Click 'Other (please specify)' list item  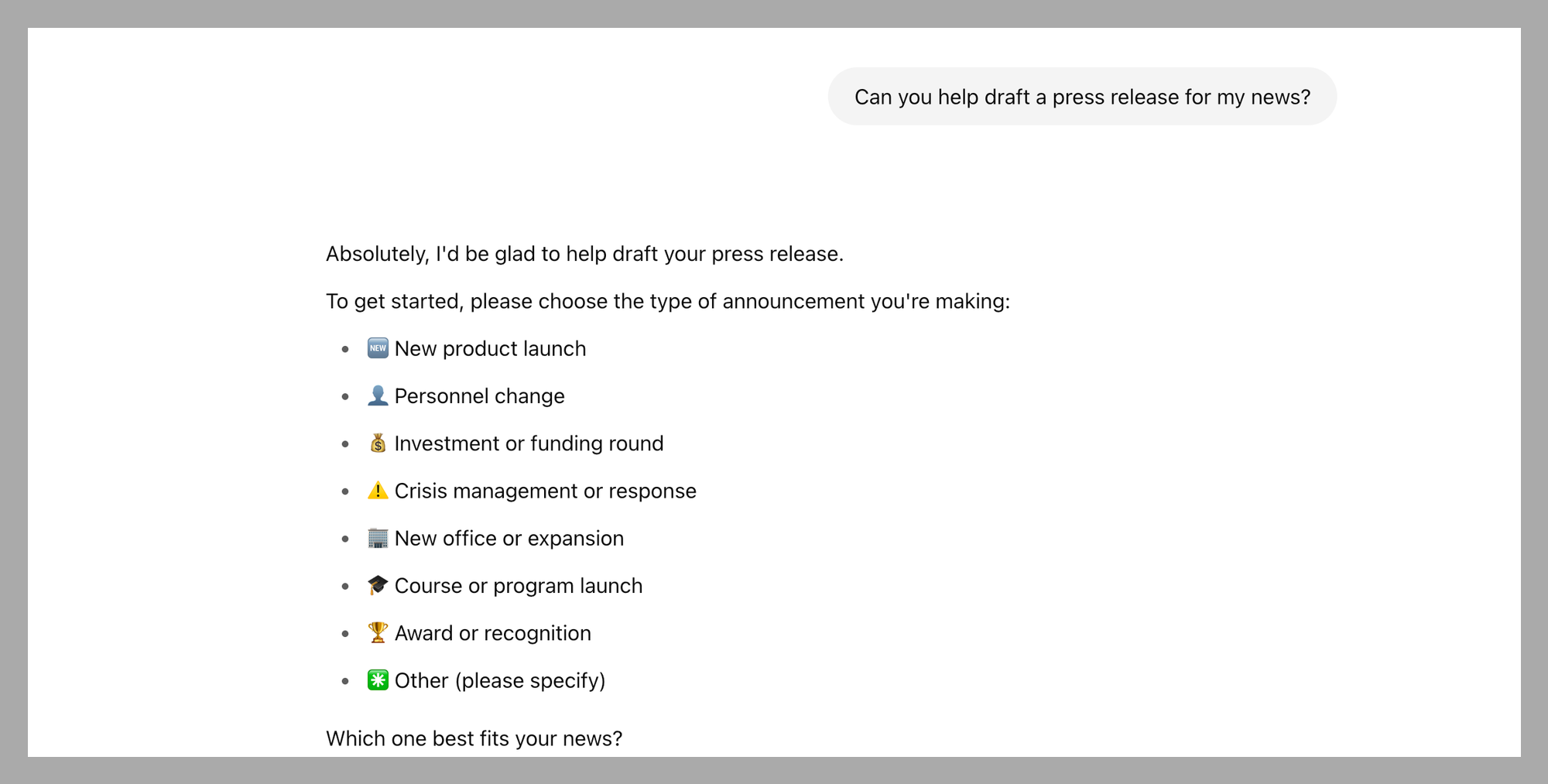499,680
